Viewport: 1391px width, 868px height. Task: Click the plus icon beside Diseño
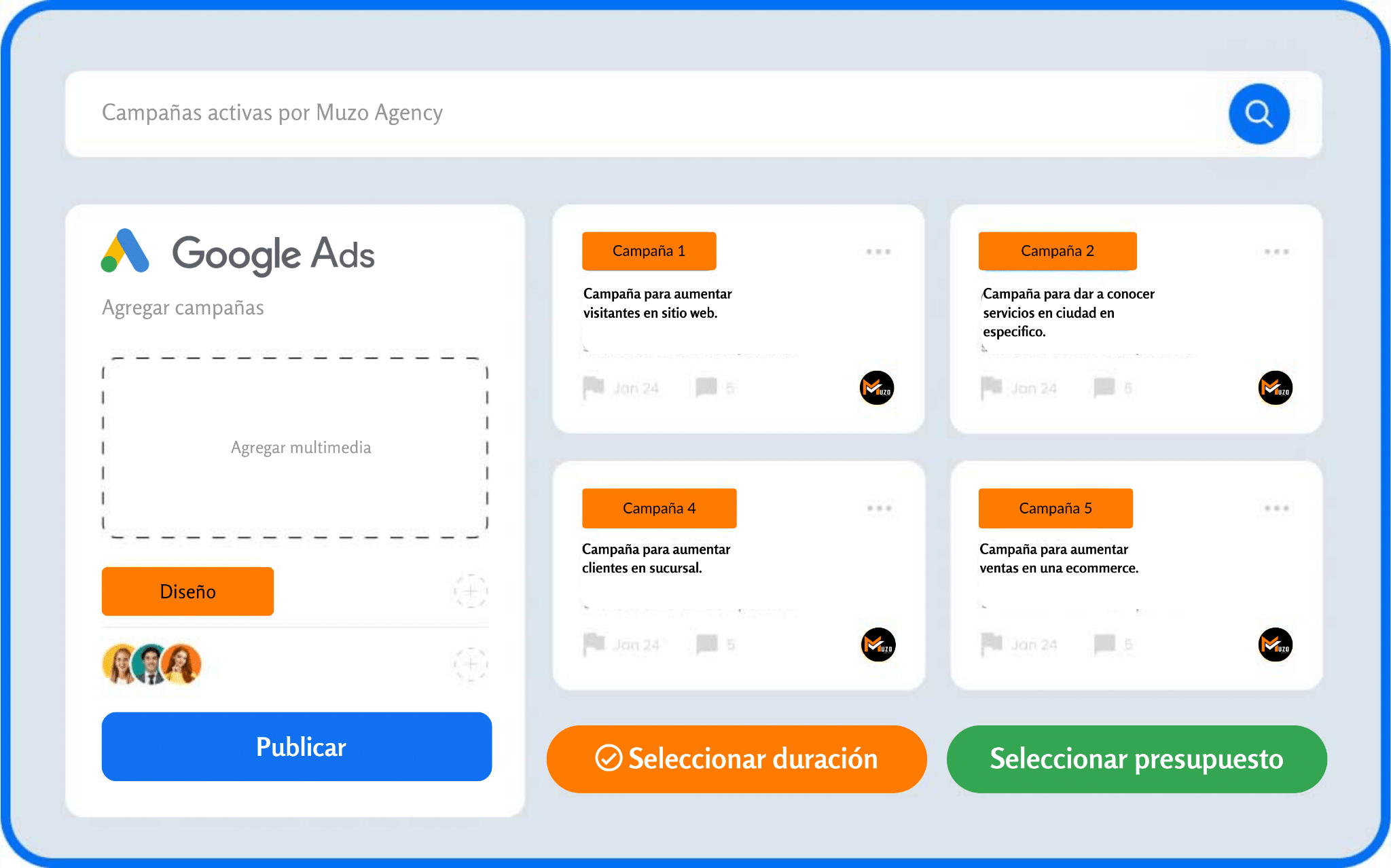(471, 591)
